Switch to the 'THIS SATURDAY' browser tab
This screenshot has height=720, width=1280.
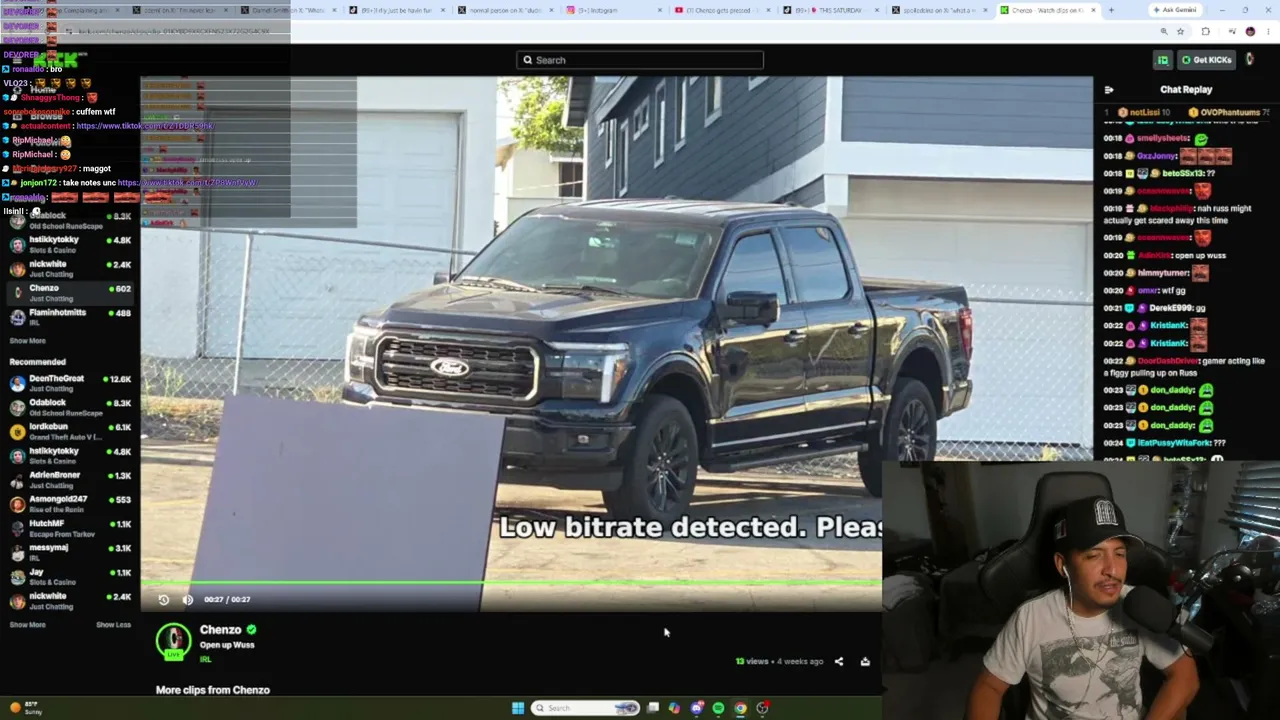coord(830,10)
